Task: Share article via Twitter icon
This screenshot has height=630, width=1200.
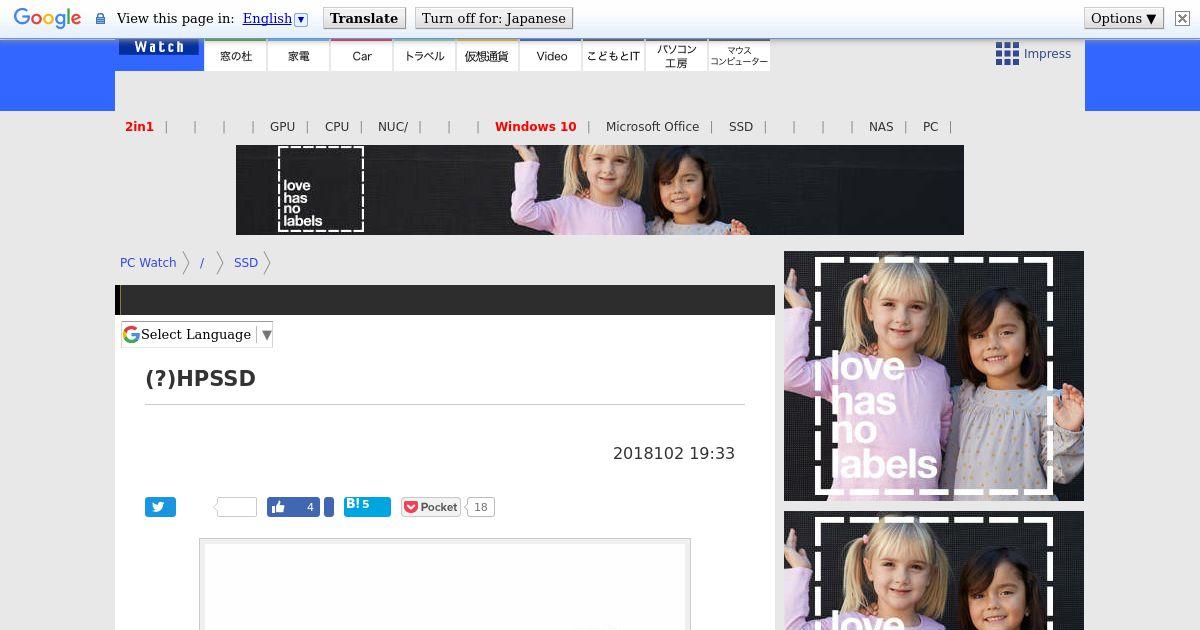Action: (x=160, y=507)
